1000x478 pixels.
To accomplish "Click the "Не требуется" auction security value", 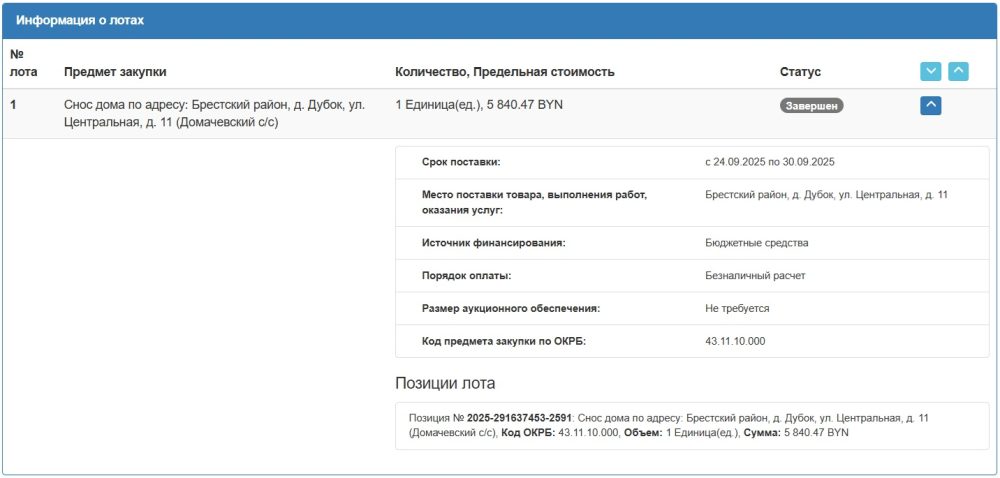I will point(737,308).
